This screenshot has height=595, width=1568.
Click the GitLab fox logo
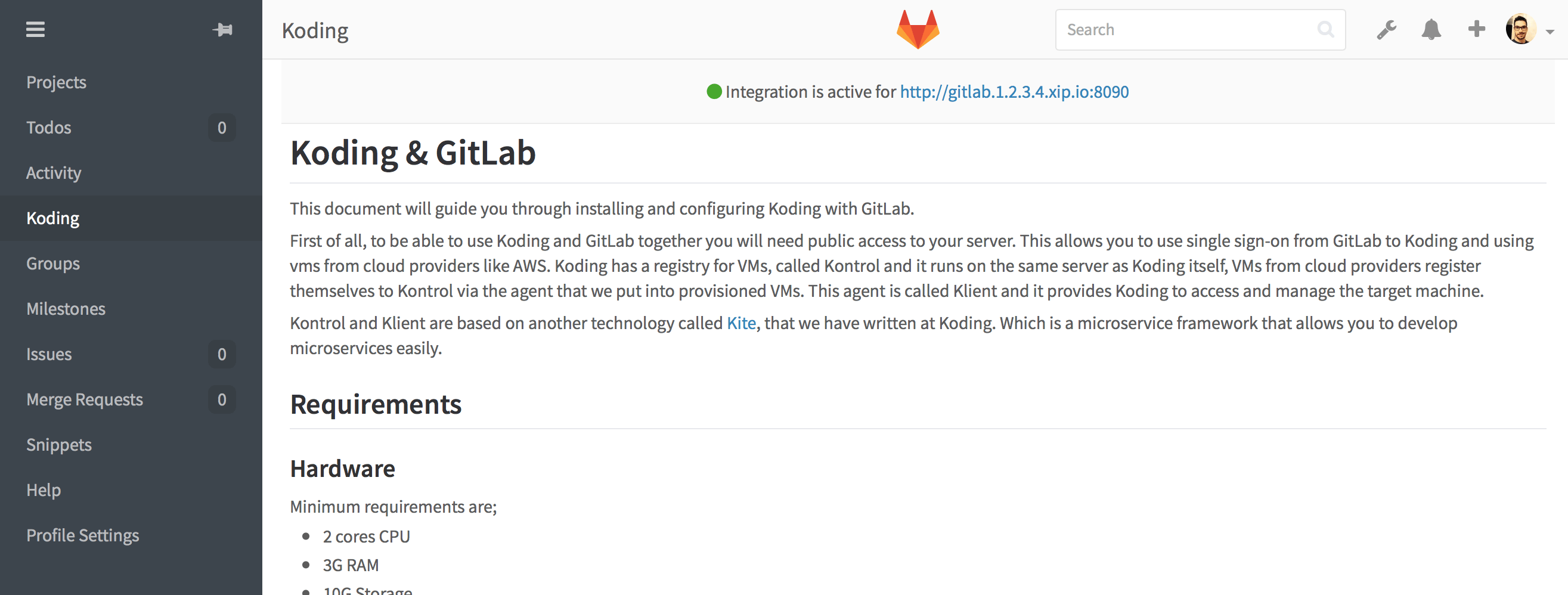(x=918, y=29)
